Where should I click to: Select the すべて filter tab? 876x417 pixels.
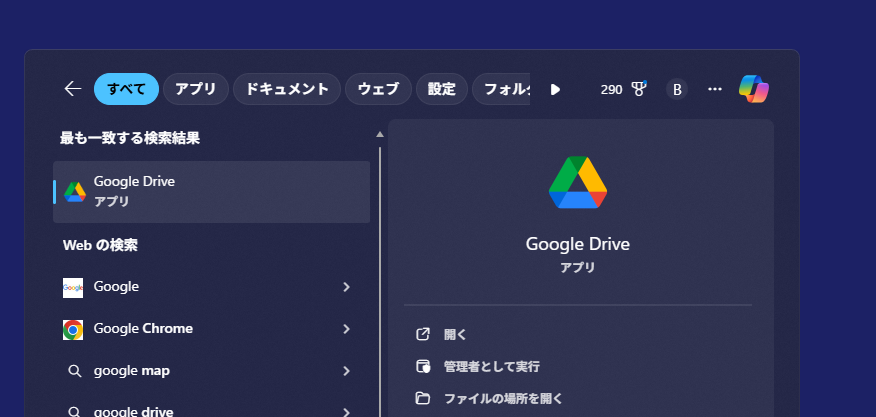click(126, 89)
